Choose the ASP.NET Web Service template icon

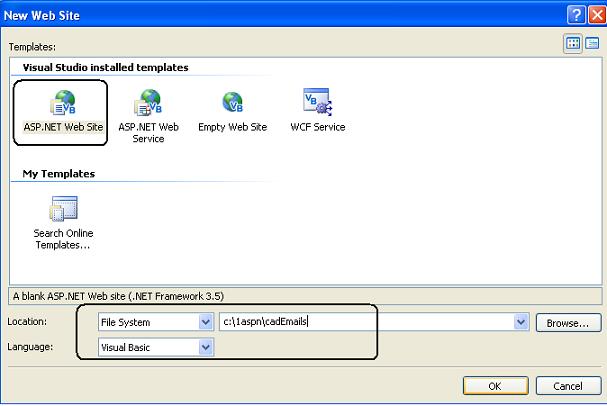tap(148, 103)
